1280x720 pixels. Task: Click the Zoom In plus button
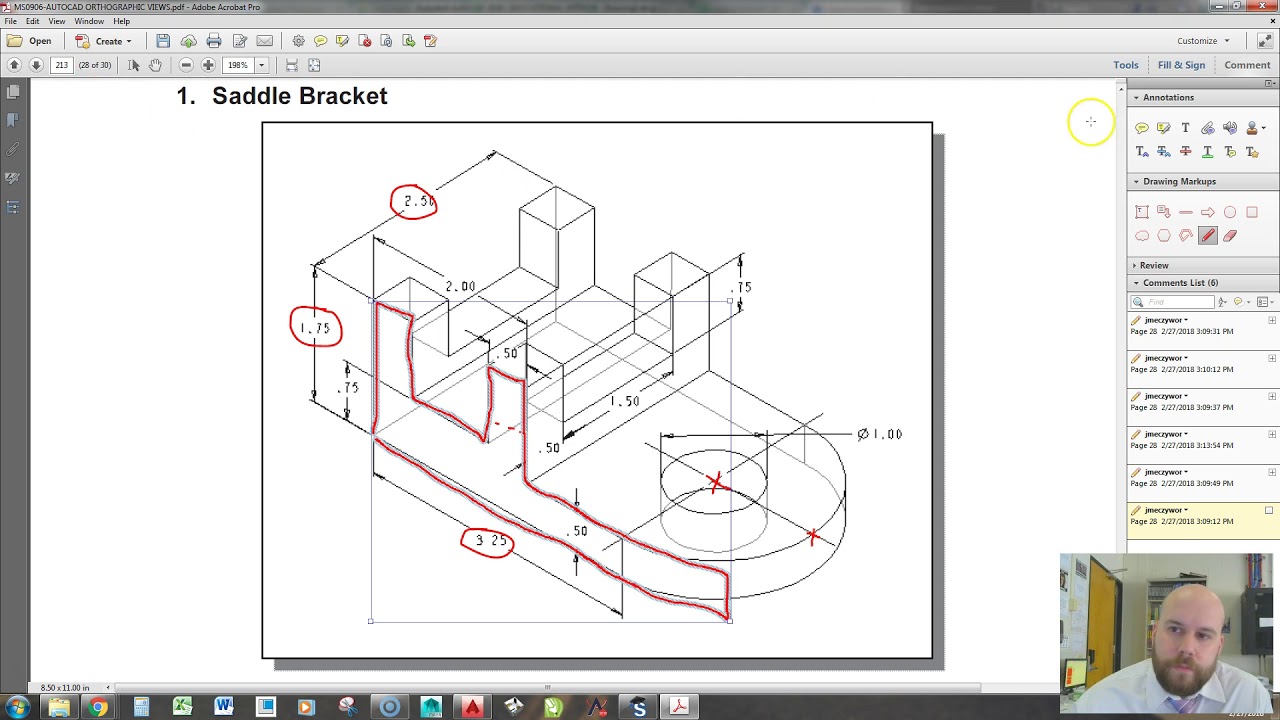[208, 65]
